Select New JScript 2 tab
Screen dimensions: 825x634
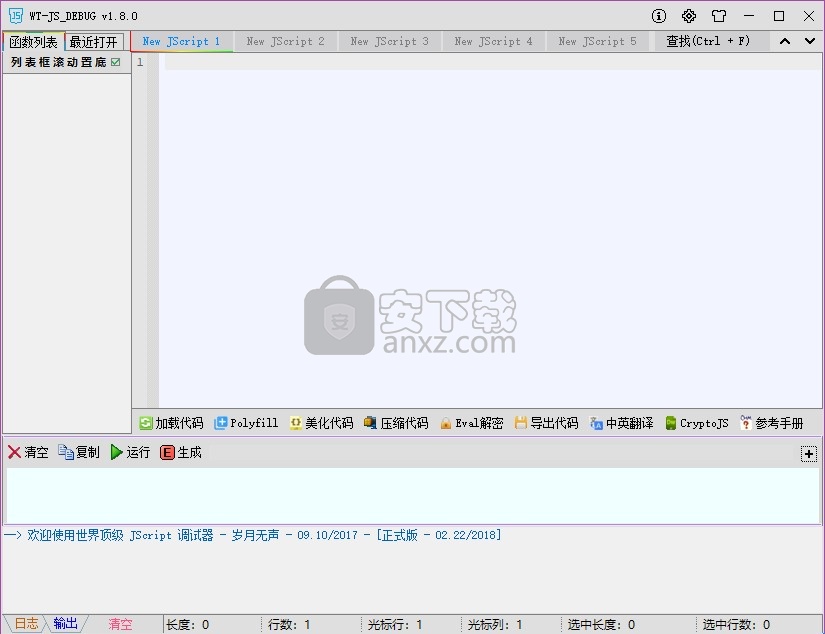click(x=285, y=41)
